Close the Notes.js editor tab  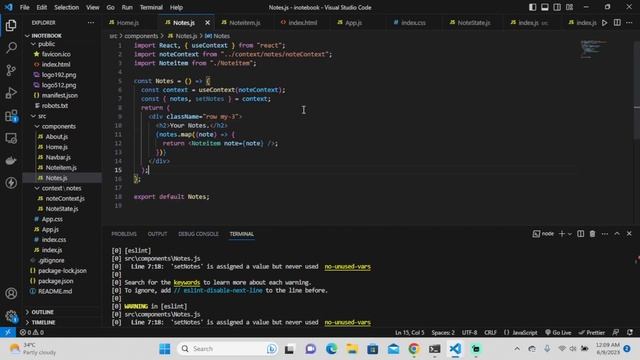pyautogui.click(x=207, y=23)
